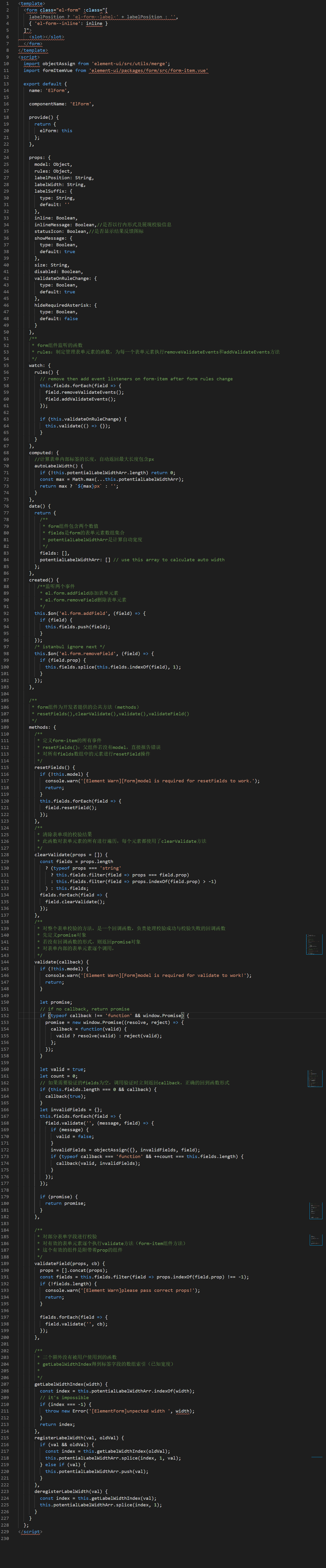Click the 'field.addValidateEvents();' line
326x1568 pixels.
pyautogui.click(x=80, y=399)
